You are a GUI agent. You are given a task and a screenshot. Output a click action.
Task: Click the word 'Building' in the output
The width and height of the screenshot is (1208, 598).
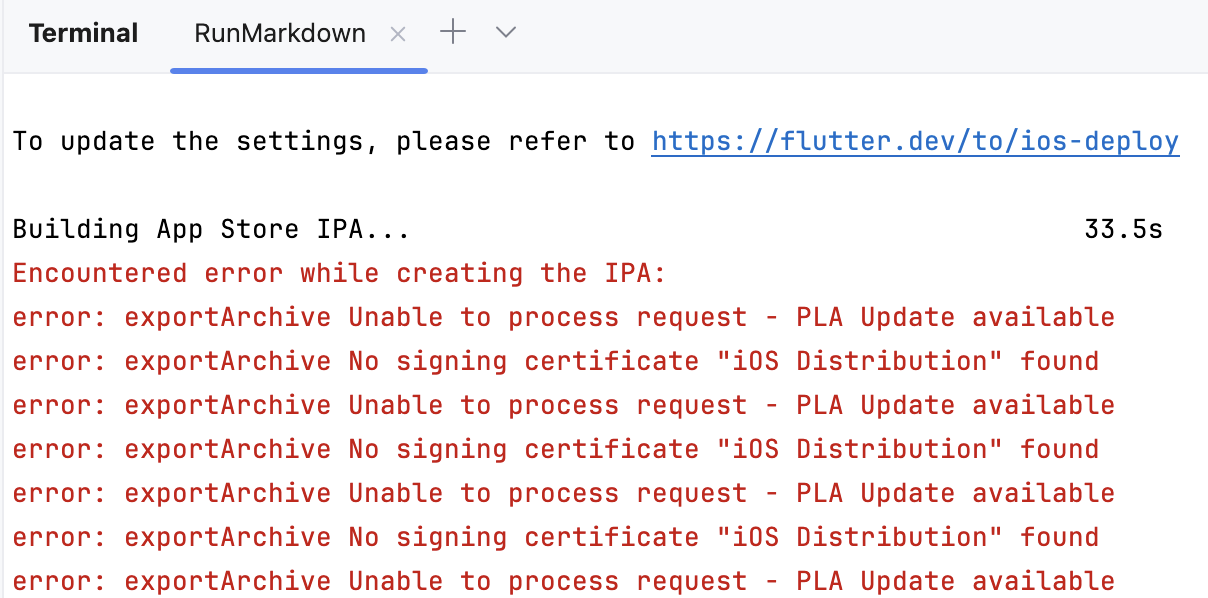point(76,230)
